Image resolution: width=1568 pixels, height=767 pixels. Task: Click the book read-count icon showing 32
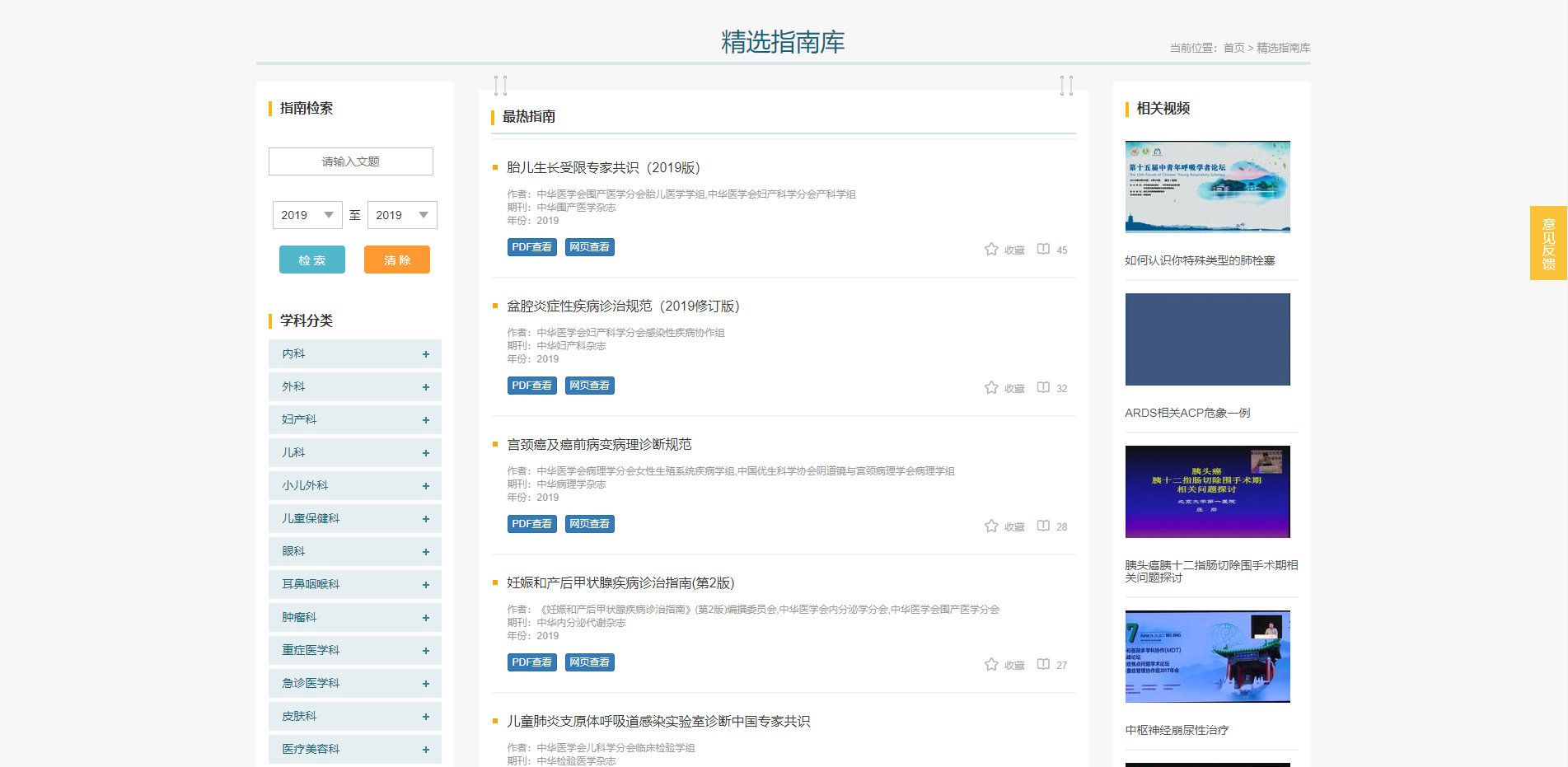click(x=1043, y=387)
